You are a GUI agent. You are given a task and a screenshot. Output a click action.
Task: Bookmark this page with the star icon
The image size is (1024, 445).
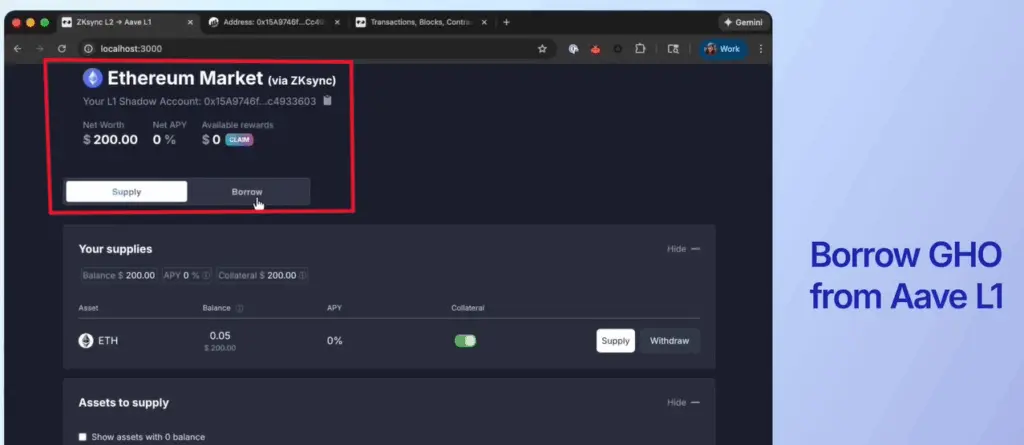(542, 49)
